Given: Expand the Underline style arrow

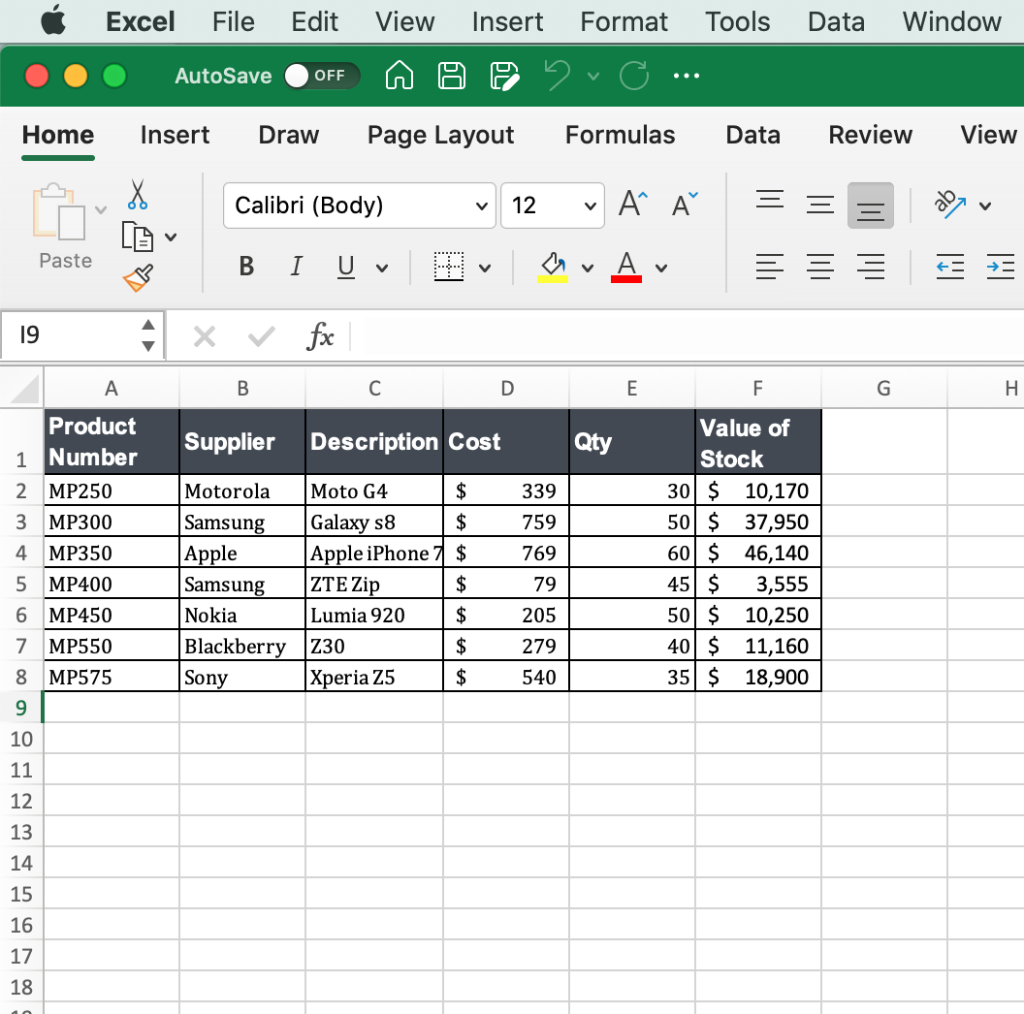Looking at the screenshot, I should 382,268.
